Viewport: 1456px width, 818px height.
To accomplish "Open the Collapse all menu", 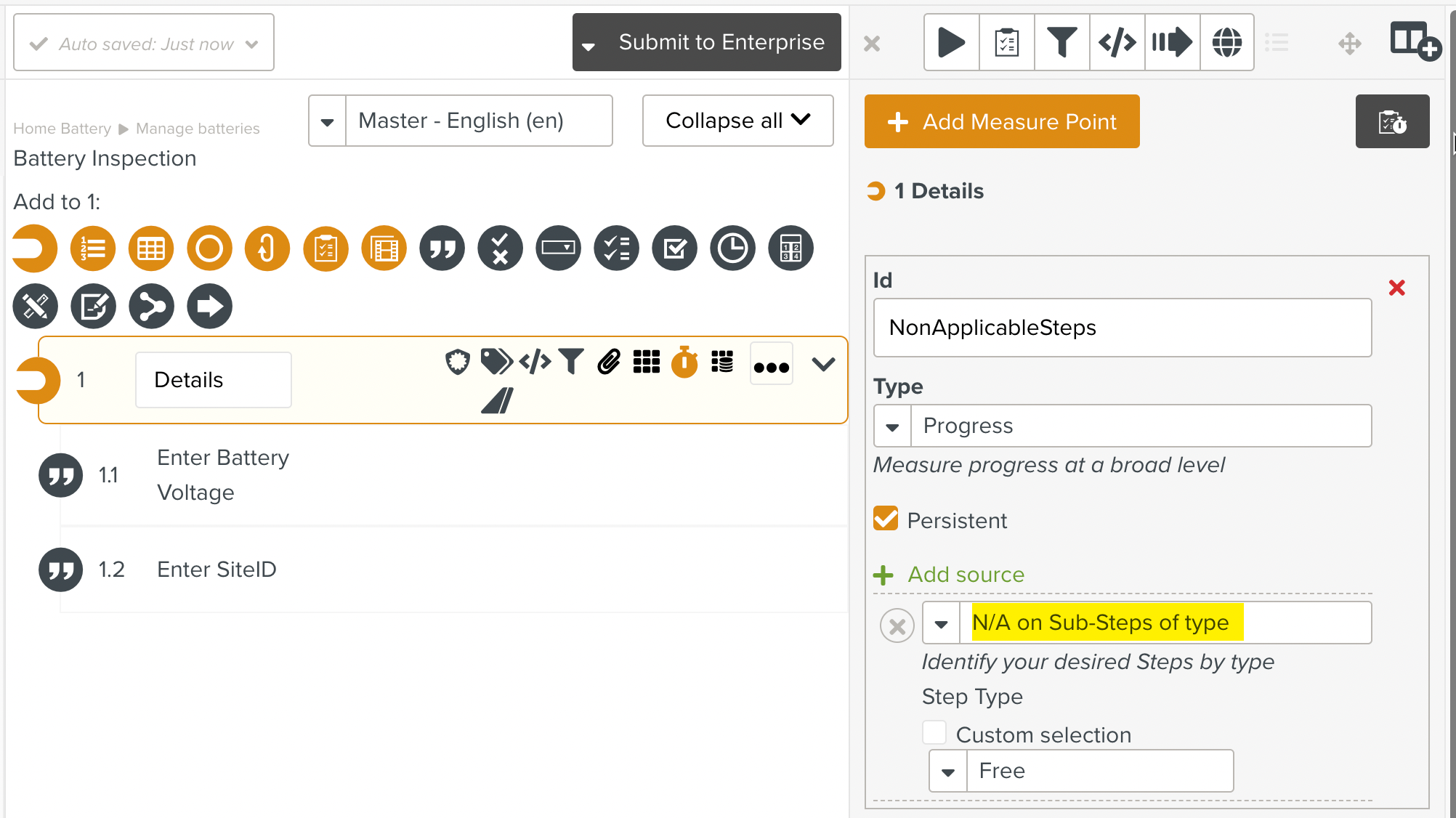I will pos(737,121).
